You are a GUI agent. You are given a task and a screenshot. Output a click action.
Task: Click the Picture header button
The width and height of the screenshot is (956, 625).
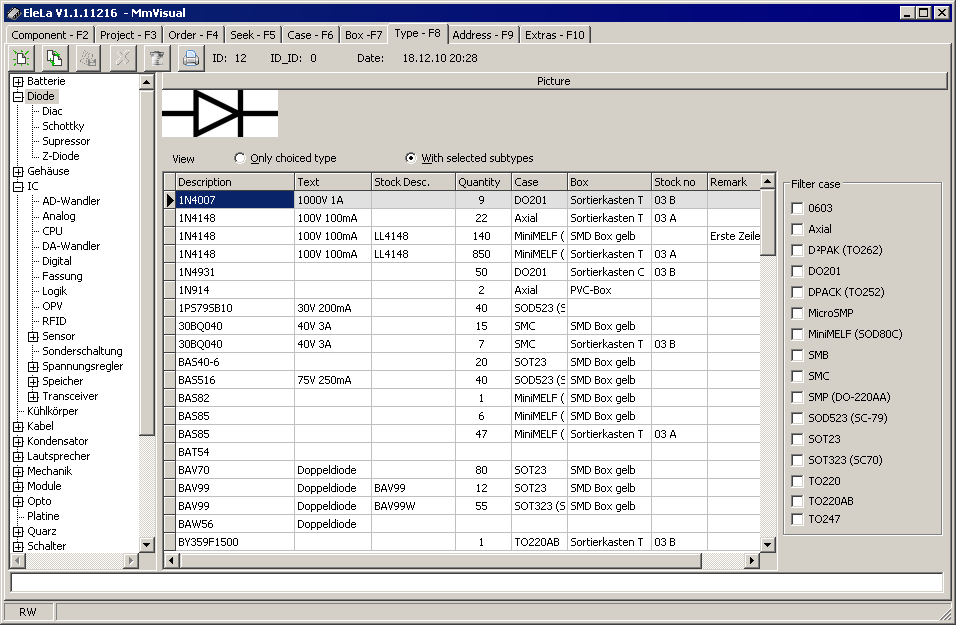click(x=554, y=81)
